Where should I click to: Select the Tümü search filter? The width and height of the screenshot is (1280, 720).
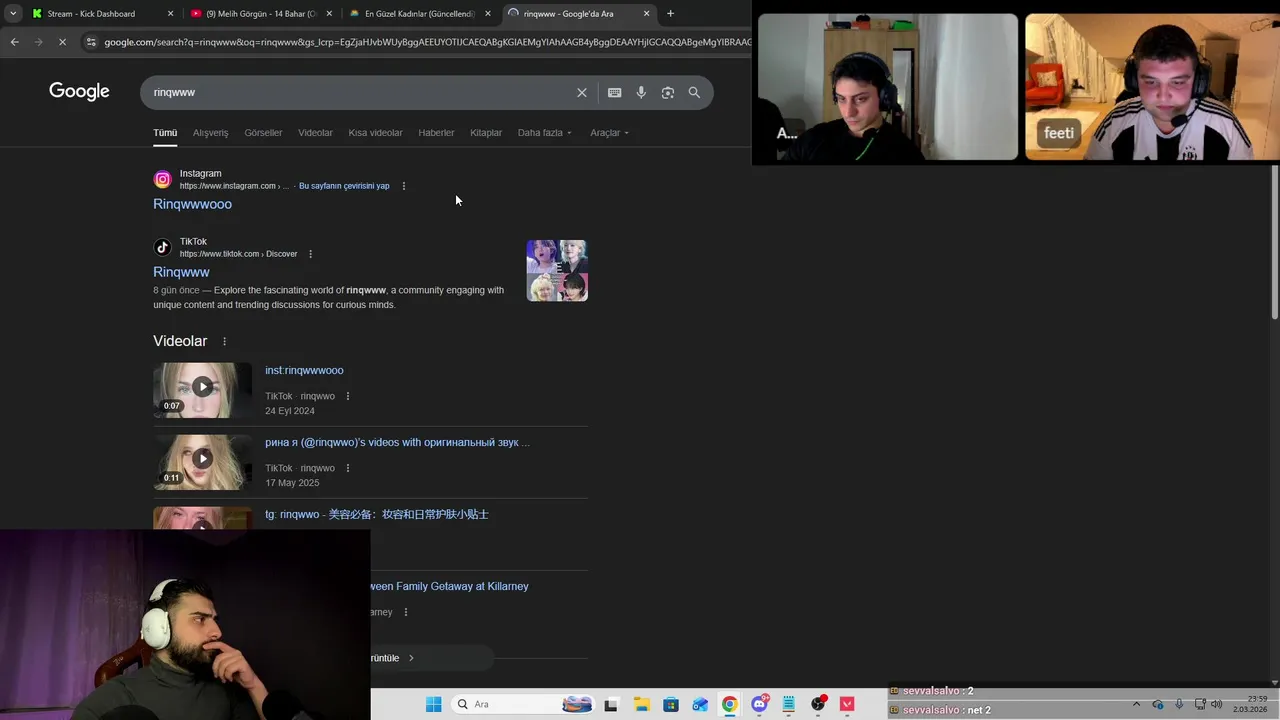point(165,133)
